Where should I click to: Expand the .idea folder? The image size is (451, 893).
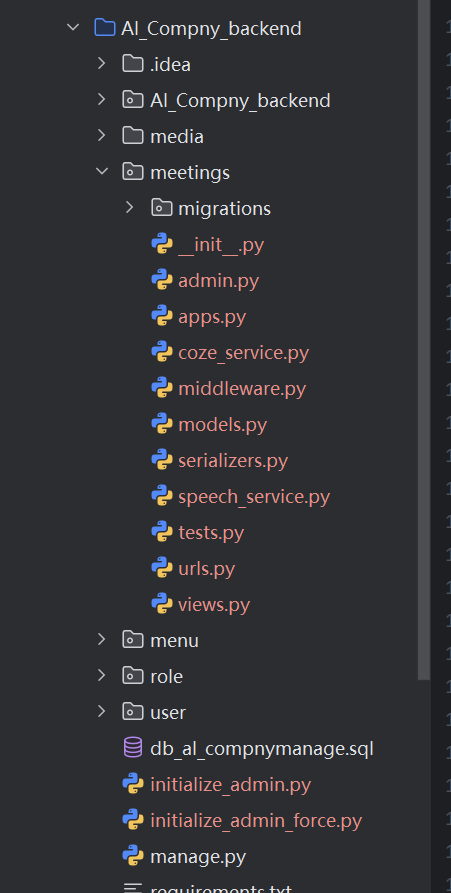[101, 63]
